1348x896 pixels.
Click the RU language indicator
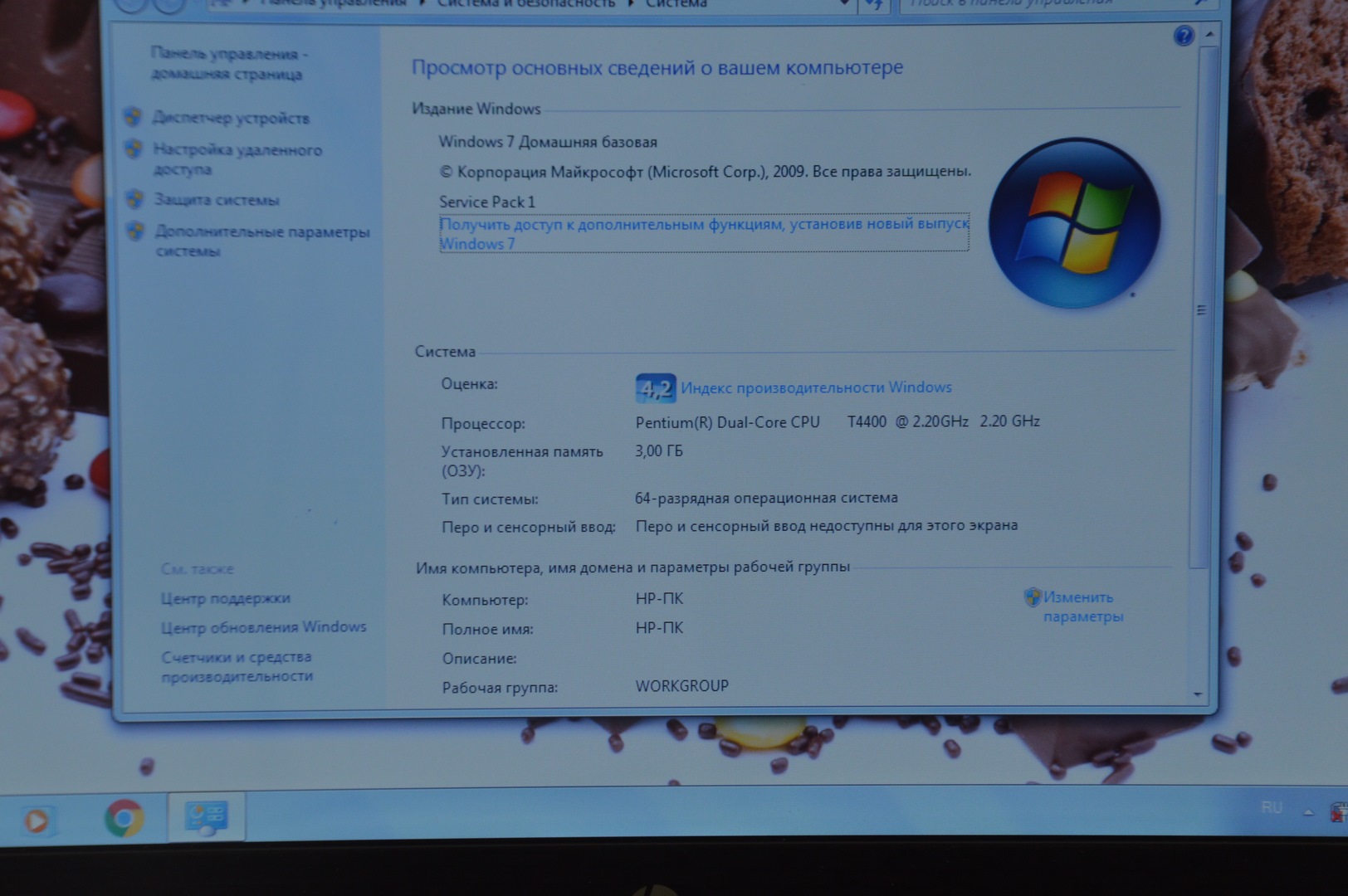1272,807
